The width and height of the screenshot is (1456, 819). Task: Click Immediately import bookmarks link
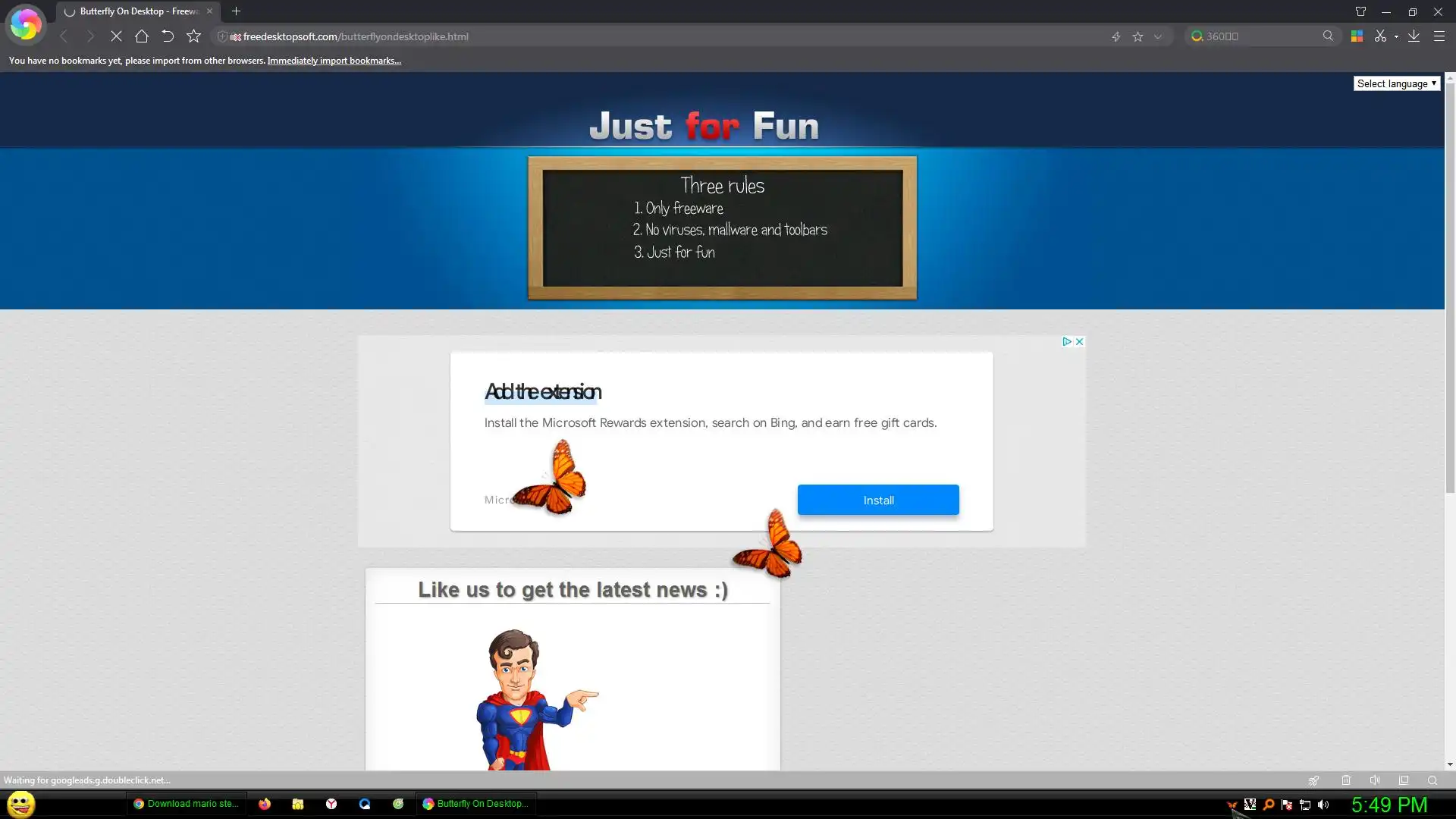coord(334,61)
